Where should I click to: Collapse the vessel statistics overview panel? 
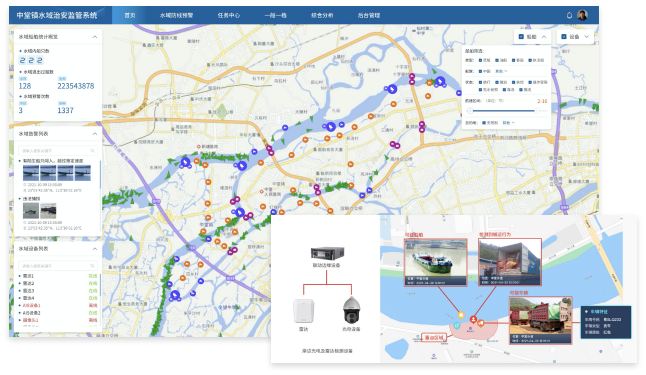click(95, 37)
